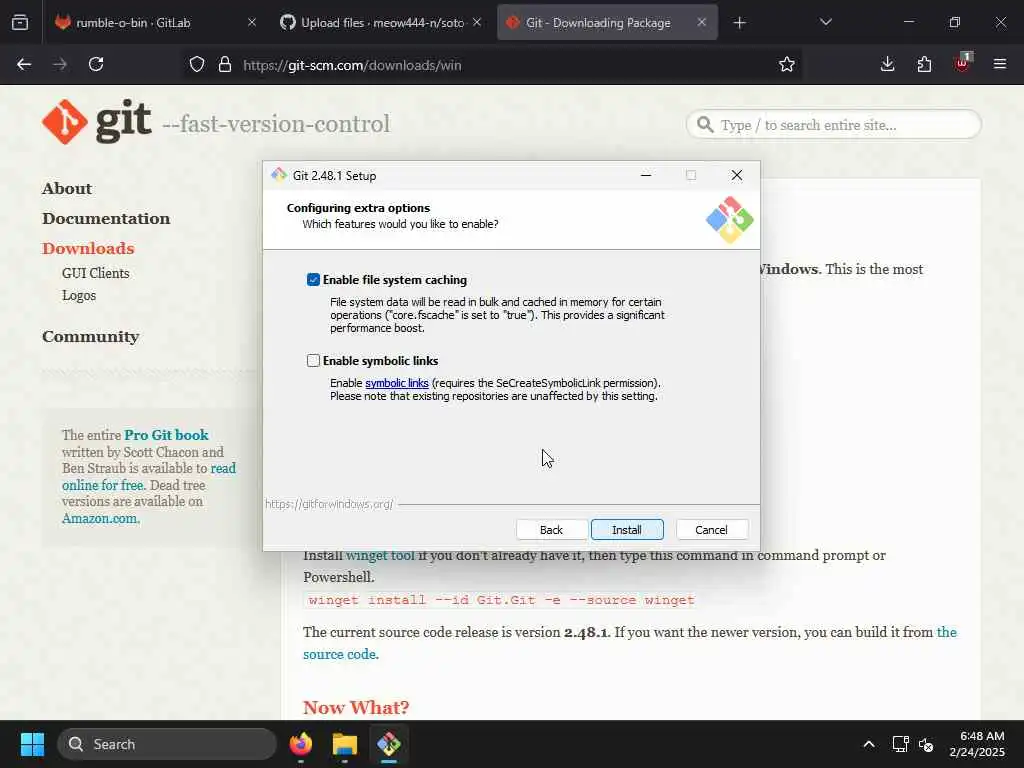Open Firefox downloads panel
This screenshot has height=768, width=1024.
coord(887,65)
